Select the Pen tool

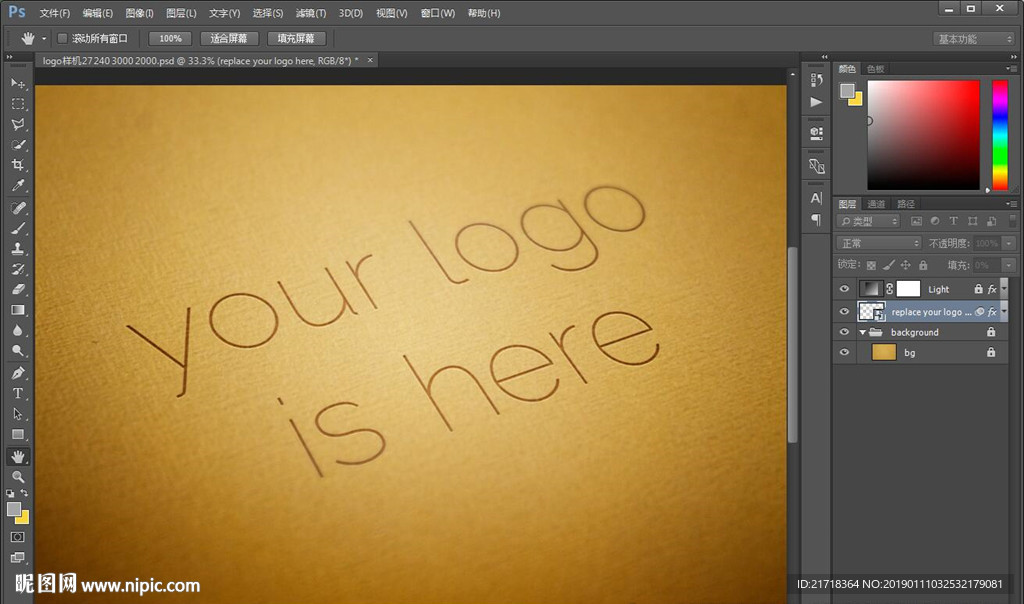(18, 373)
